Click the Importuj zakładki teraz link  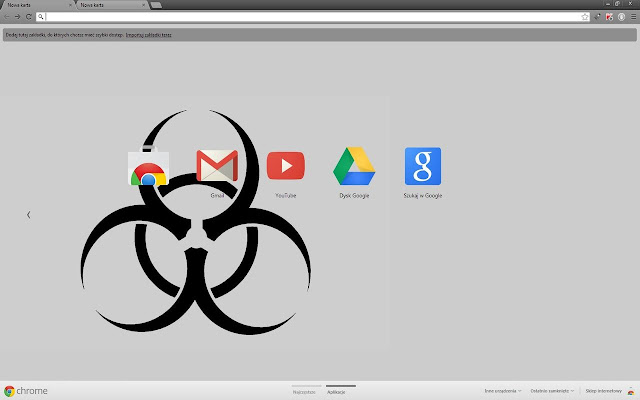[x=149, y=35]
